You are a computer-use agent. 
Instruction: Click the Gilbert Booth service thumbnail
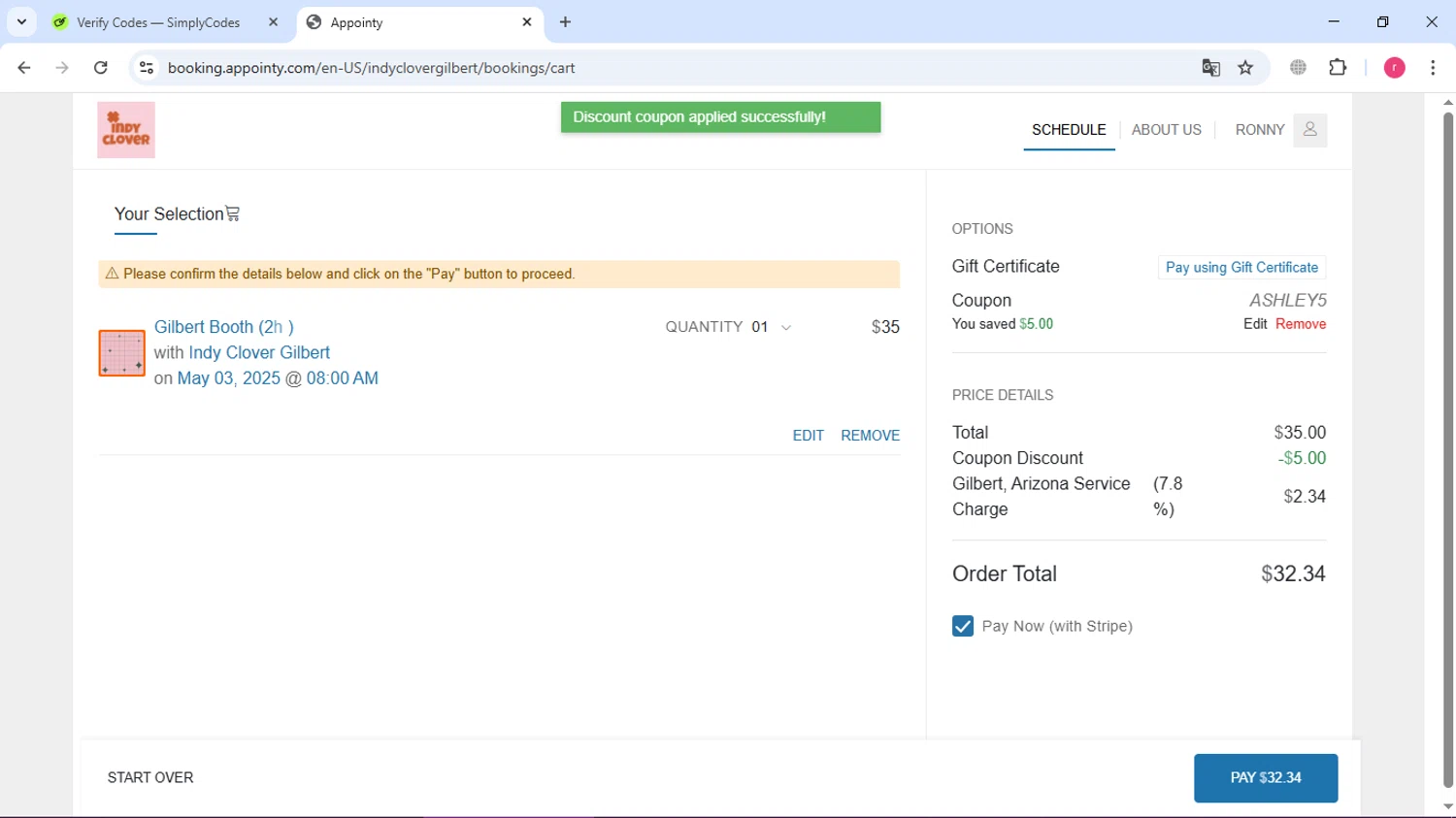pos(122,353)
